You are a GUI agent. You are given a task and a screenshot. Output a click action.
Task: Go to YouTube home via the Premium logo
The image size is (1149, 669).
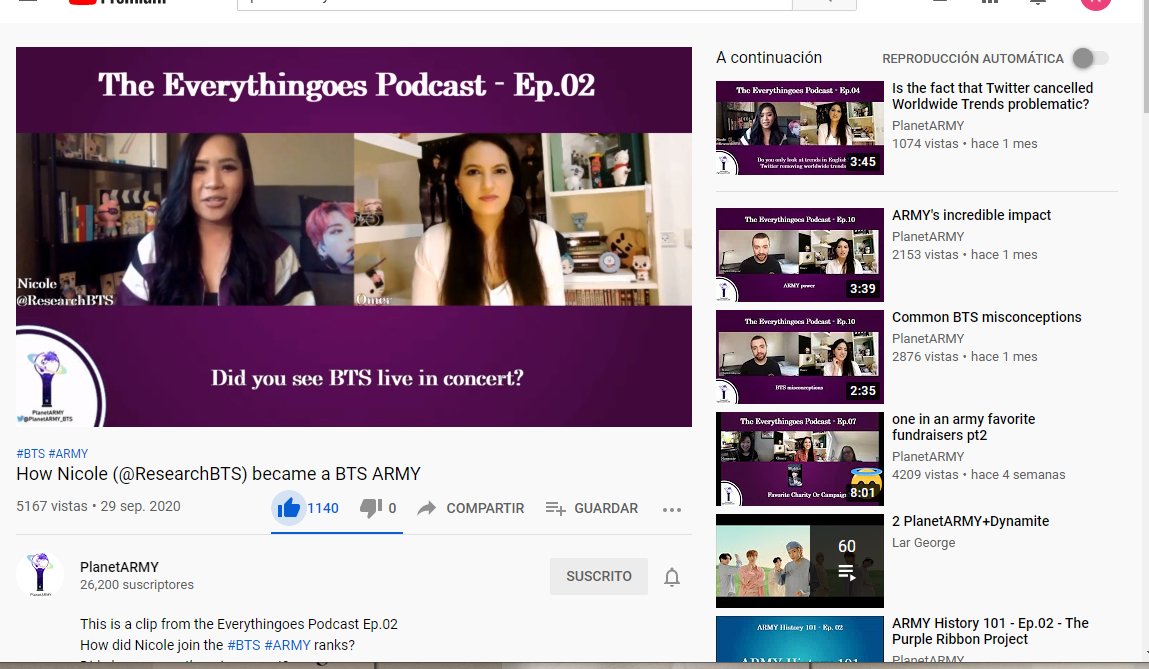coord(117,2)
